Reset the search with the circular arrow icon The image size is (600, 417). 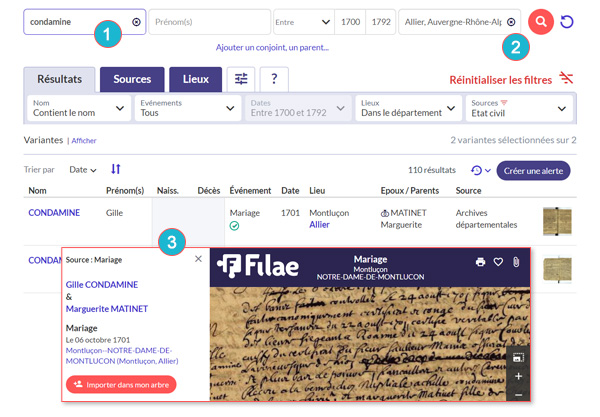(568, 22)
